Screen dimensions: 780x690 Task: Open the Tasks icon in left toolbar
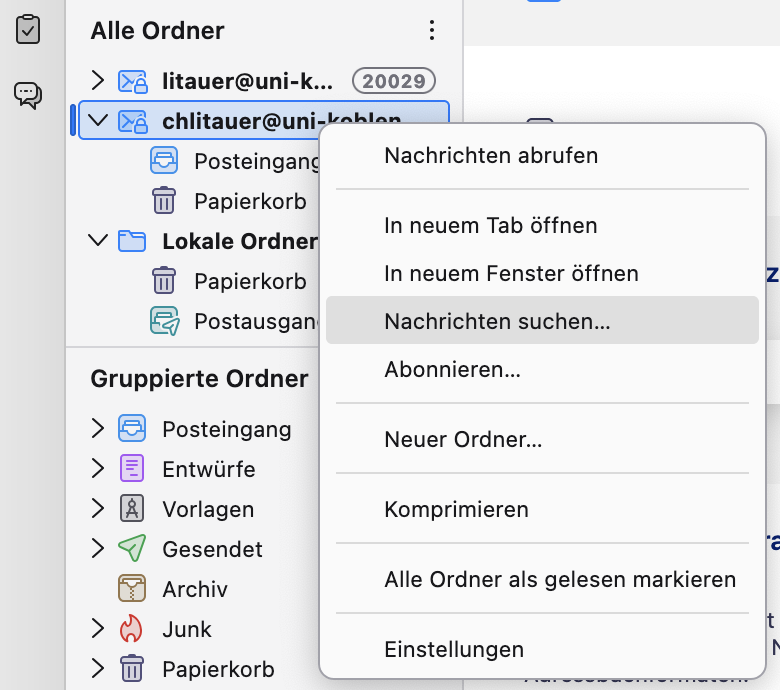[29, 29]
